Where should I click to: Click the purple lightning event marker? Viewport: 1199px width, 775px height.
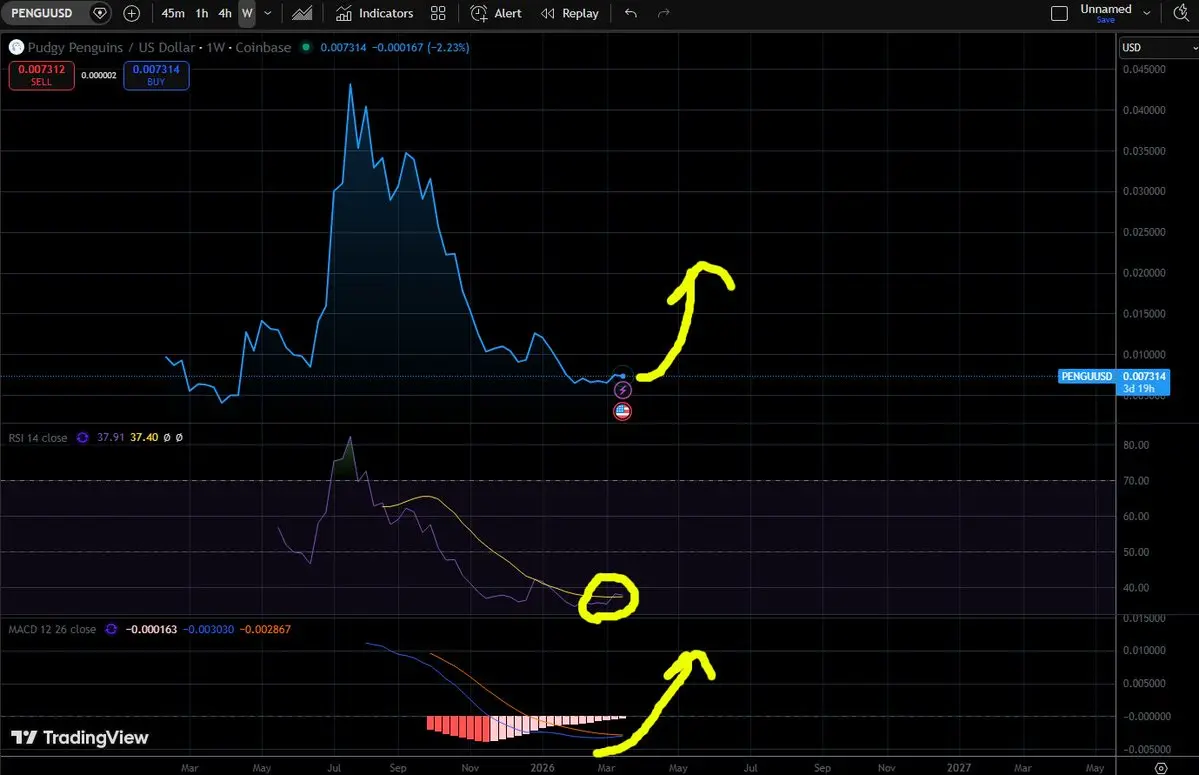(622, 391)
